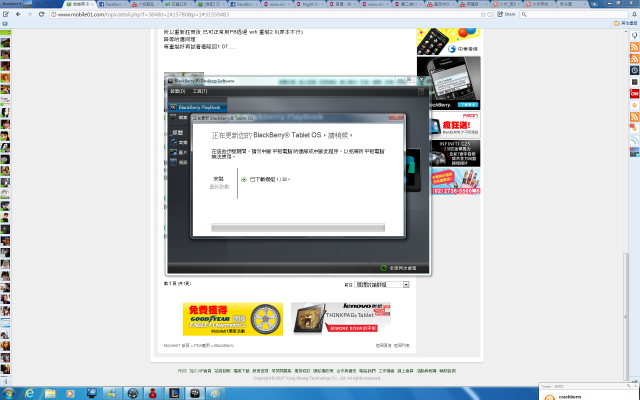
Task: Switch to BlackBerry Desktop taskbar icon
Action: [x=195, y=393]
